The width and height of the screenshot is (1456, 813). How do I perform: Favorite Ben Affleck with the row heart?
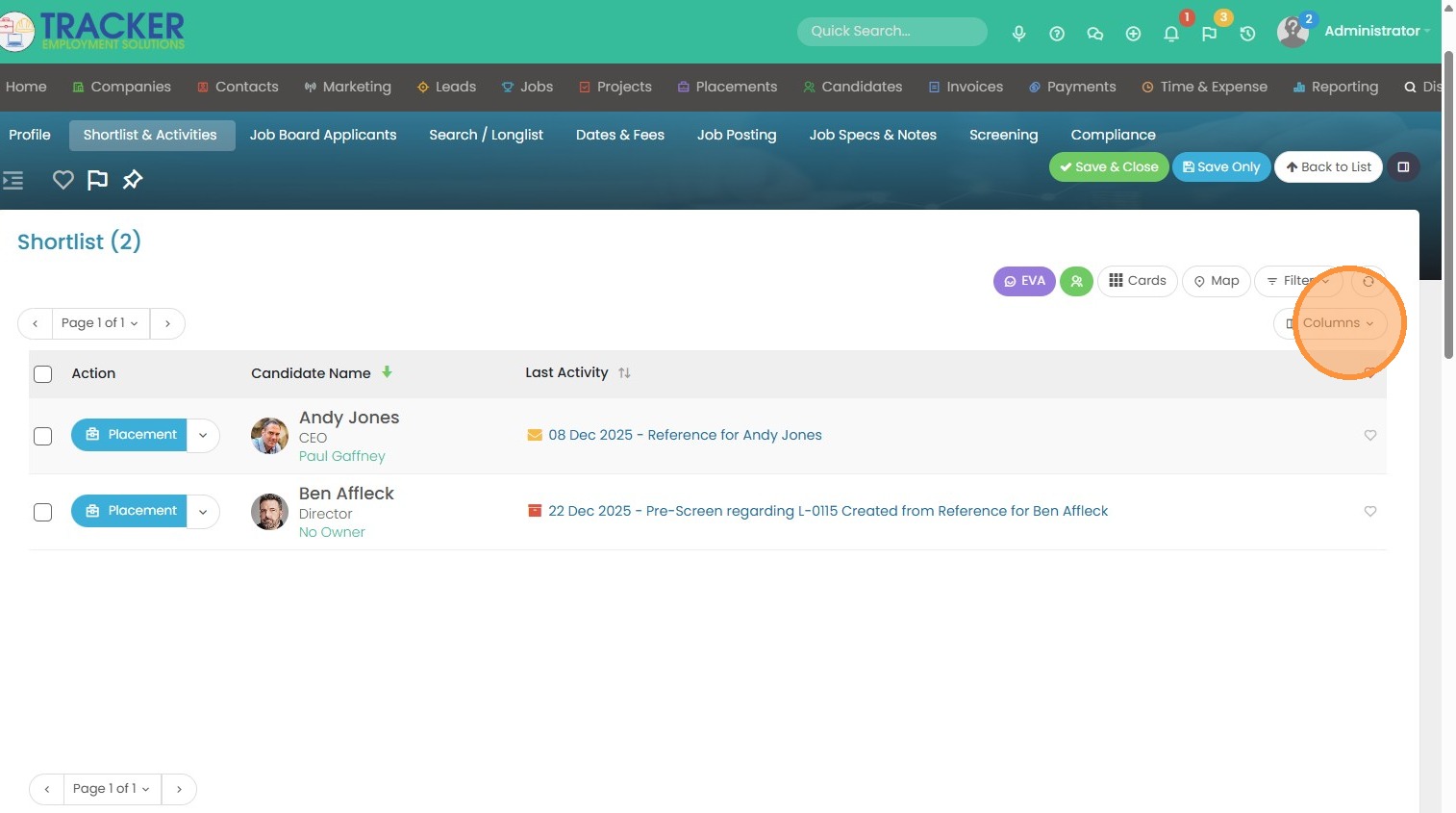pyautogui.click(x=1370, y=511)
